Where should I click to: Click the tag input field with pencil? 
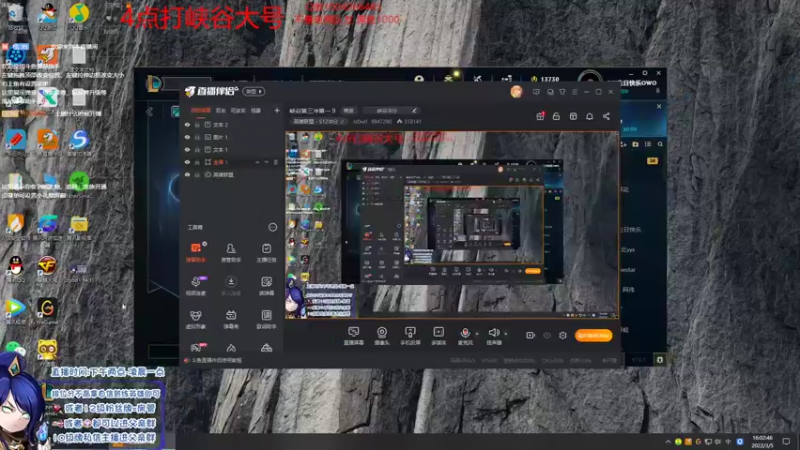point(391,110)
